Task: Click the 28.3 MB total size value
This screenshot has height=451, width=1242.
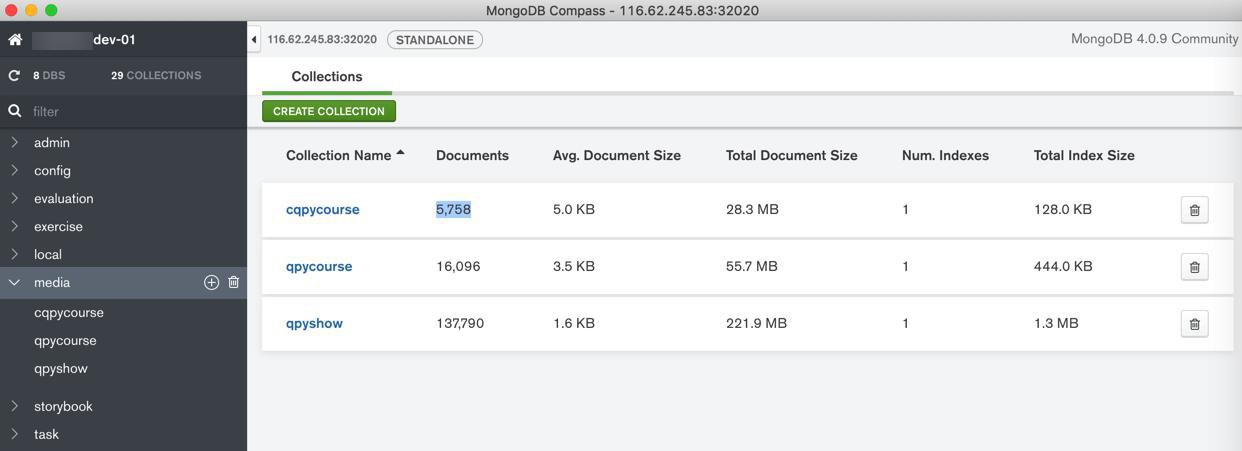Action: tap(752, 210)
